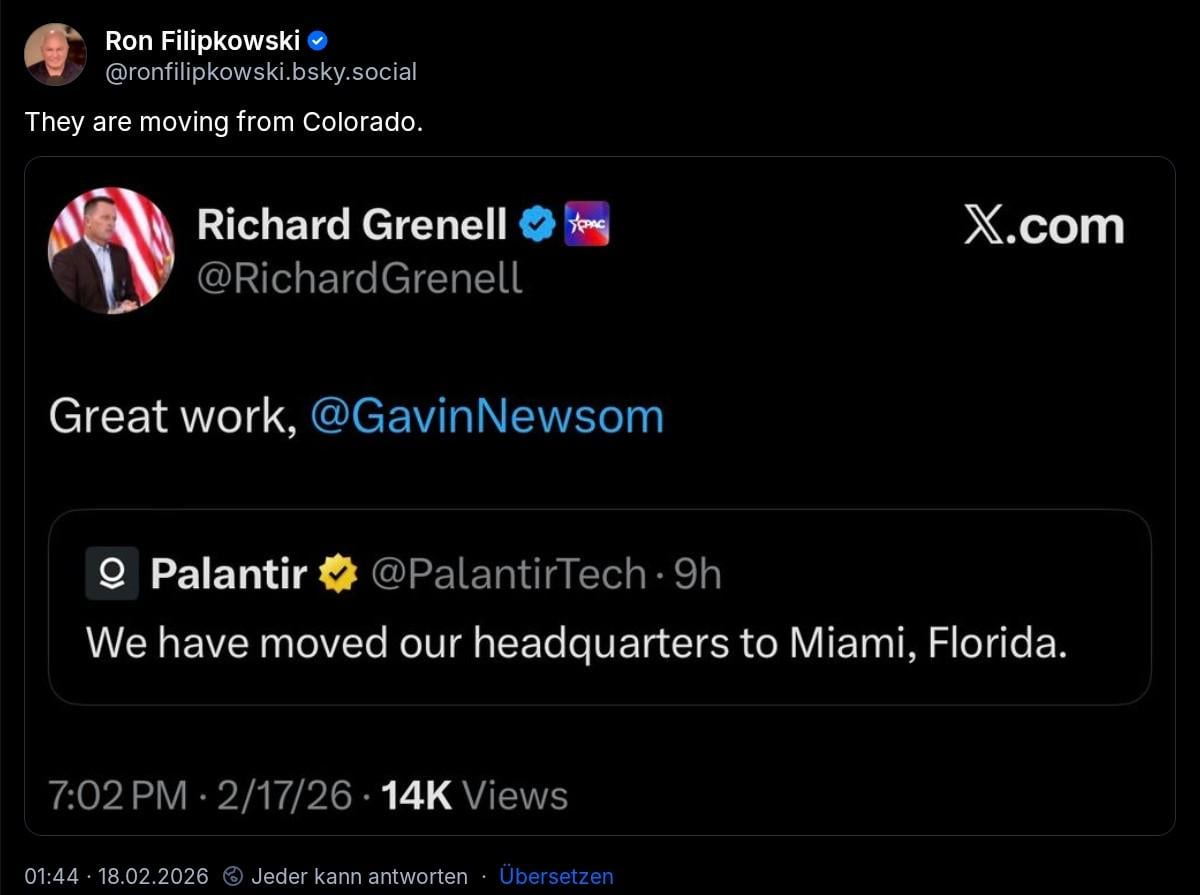
Task: Click the @PalantirTech handle
Action: pos(508,574)
